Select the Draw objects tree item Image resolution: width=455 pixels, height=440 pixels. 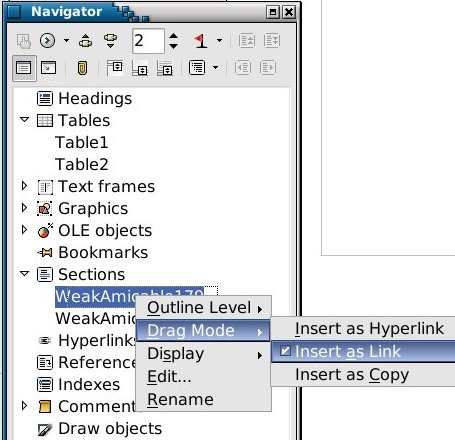point(110,429)
